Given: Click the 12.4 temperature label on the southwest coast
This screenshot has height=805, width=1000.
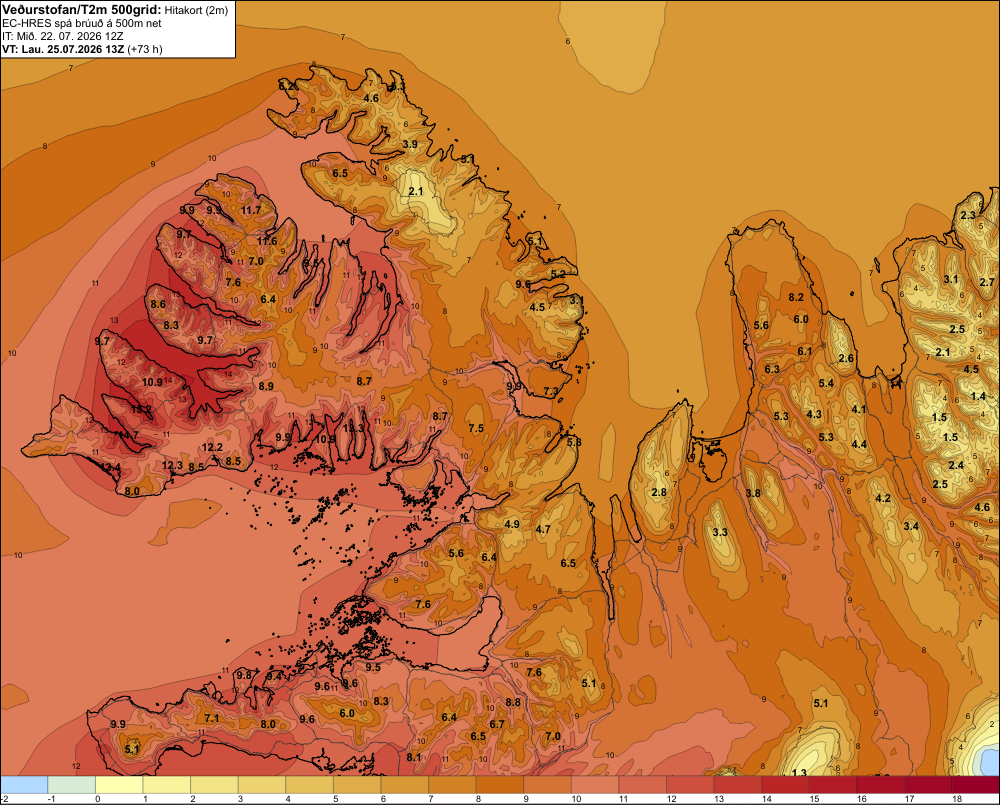Looking at the screenshot, I should pos(110,468).
